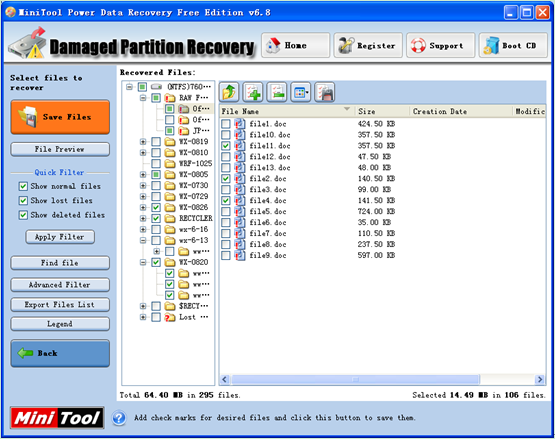Click the scroll left arrow in file list
The height and width of the screenshot is (439, 555).
tap(224, 380)
